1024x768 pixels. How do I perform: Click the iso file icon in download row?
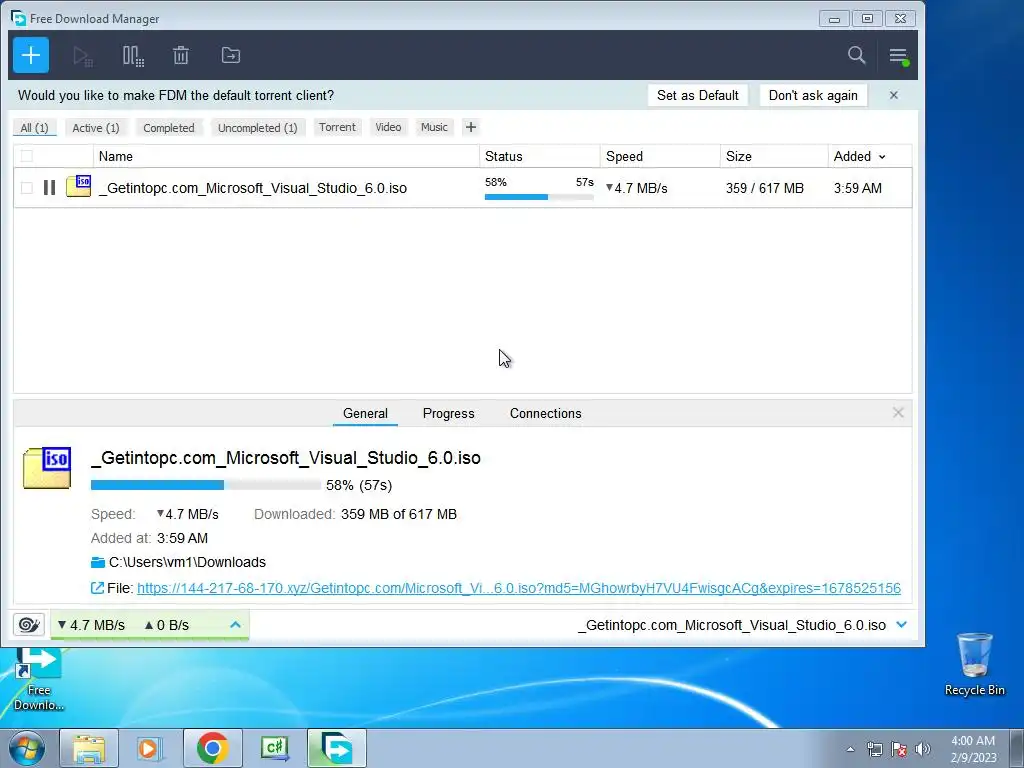(78, 186)
